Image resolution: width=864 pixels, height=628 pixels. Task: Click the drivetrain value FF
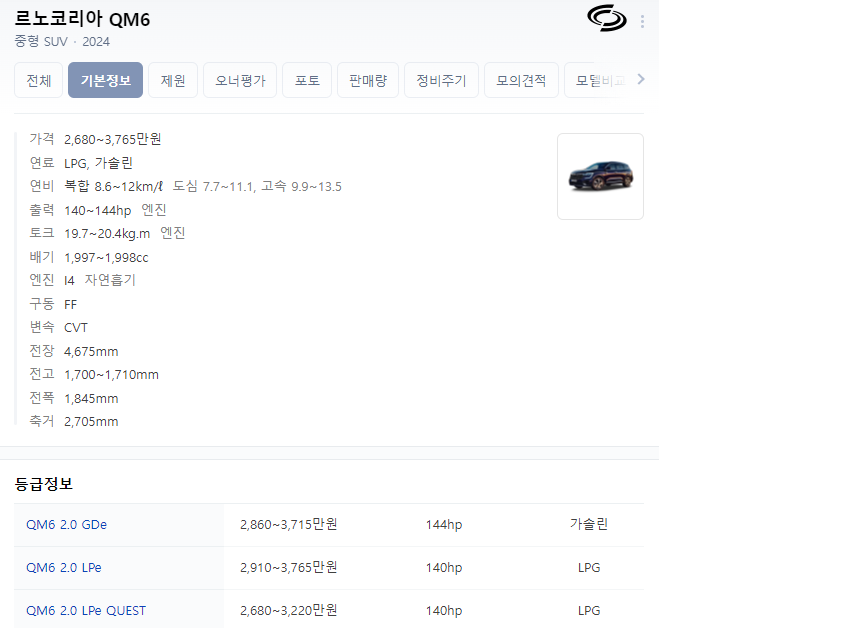[x=71, y=304]
